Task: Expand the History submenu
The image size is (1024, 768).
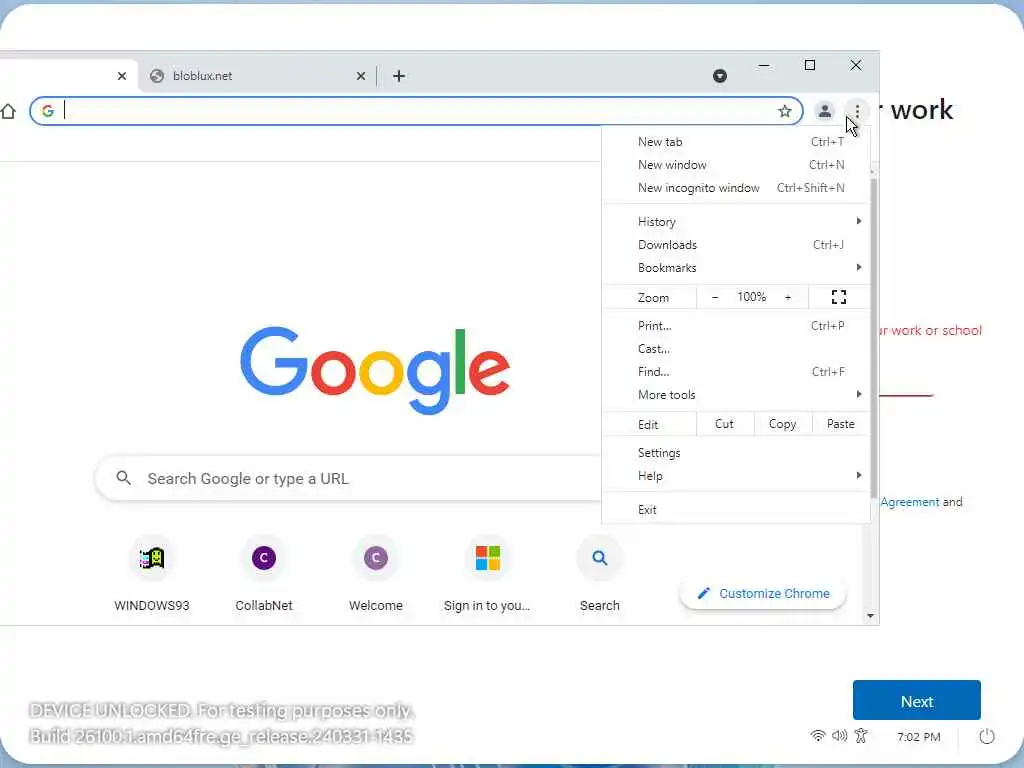Action: pyautogui.click(x=736, y=221)
